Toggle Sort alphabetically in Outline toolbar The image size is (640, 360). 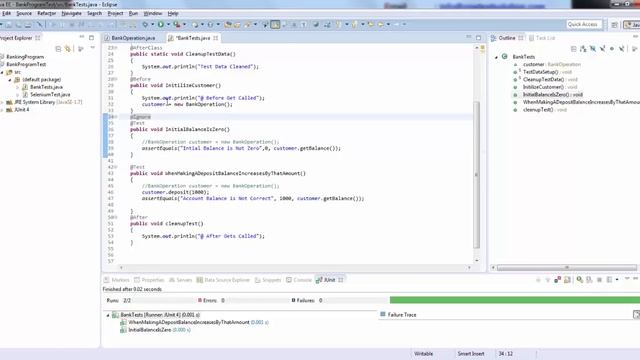583,49
